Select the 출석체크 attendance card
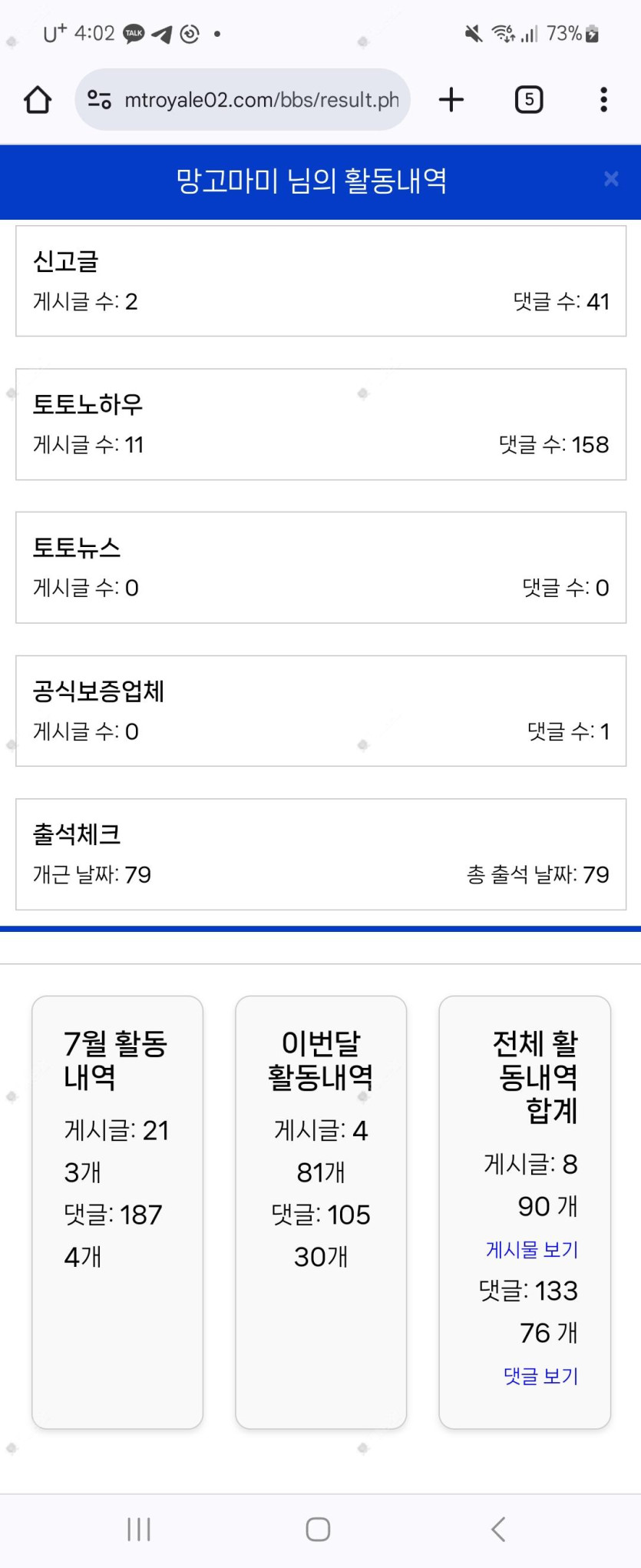The width and height of the screenshot is (641, 1568). (x=321, y=854)
